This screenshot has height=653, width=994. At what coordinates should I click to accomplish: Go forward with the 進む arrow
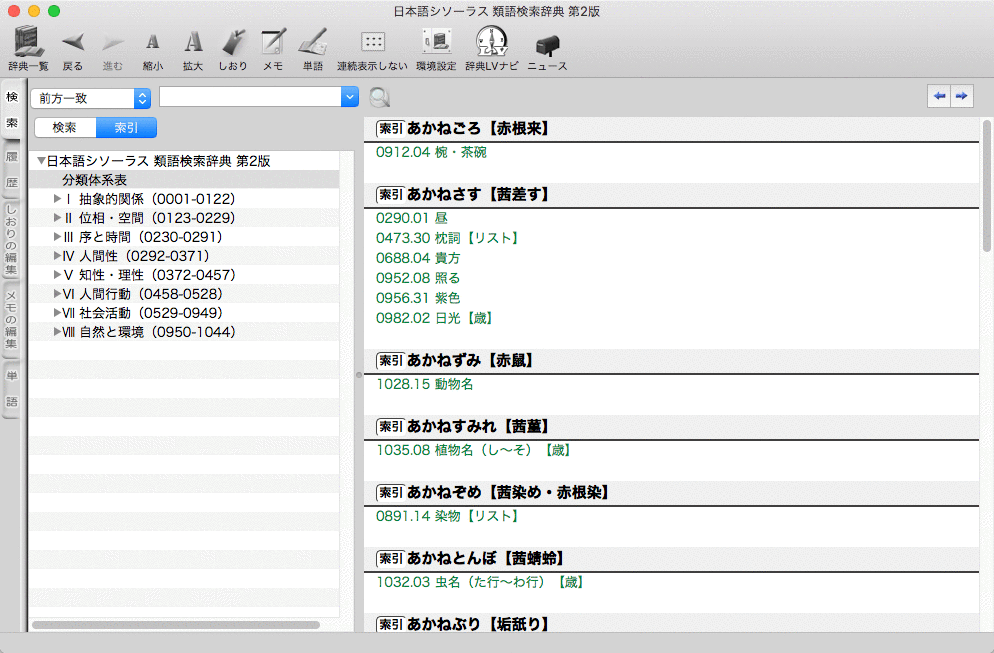tap(113, 49)
